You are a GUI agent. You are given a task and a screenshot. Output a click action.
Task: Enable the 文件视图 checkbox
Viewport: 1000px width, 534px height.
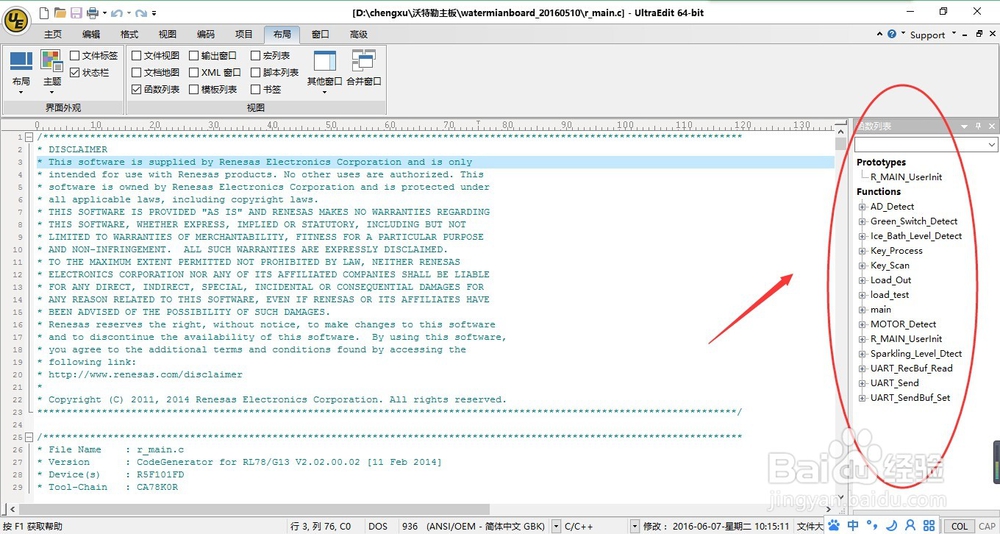pyautogui.click(x=136, y=56)
